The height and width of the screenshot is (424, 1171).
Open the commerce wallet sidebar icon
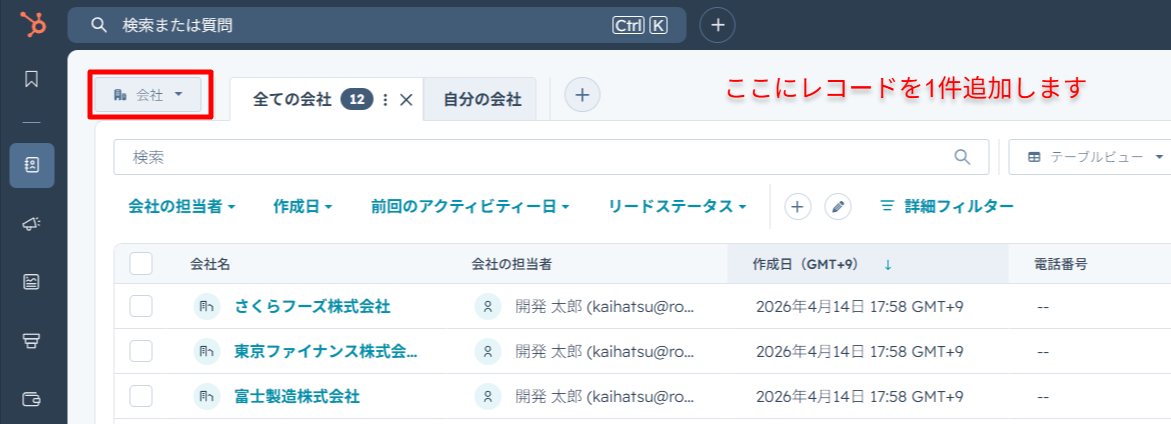tap(32, 399)
